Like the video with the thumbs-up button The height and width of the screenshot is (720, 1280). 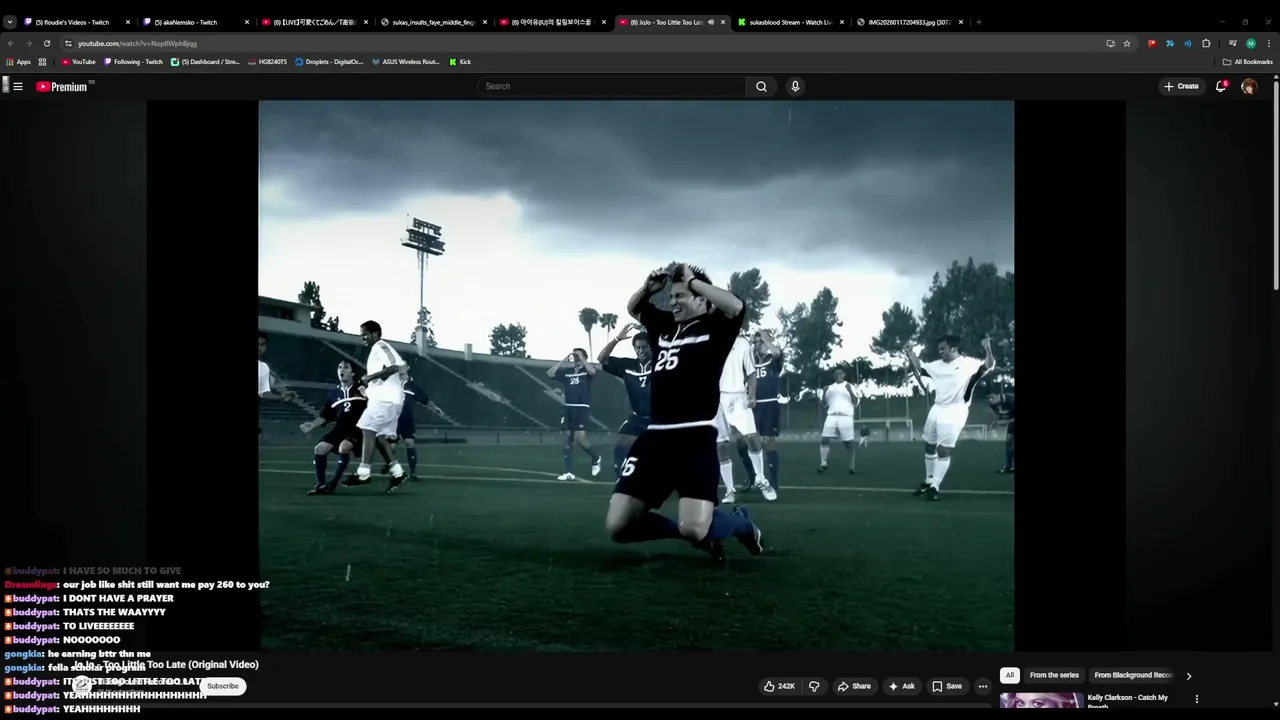(779, 686)
